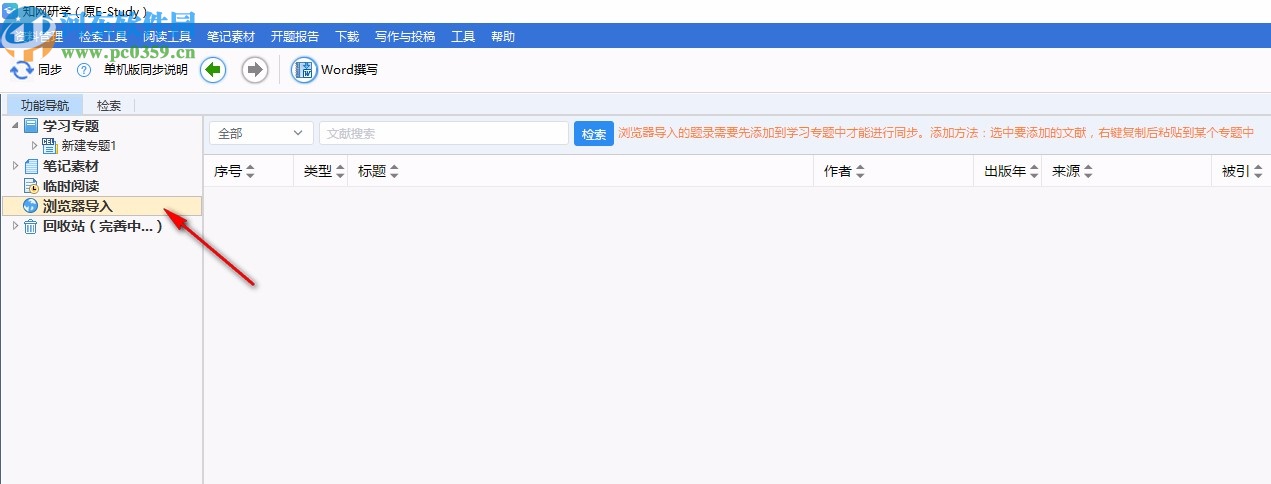Viewport: 1271px width, 484px height.
Task: Sort by the 来源 column arrows
Action: [x=1088, y=172]
